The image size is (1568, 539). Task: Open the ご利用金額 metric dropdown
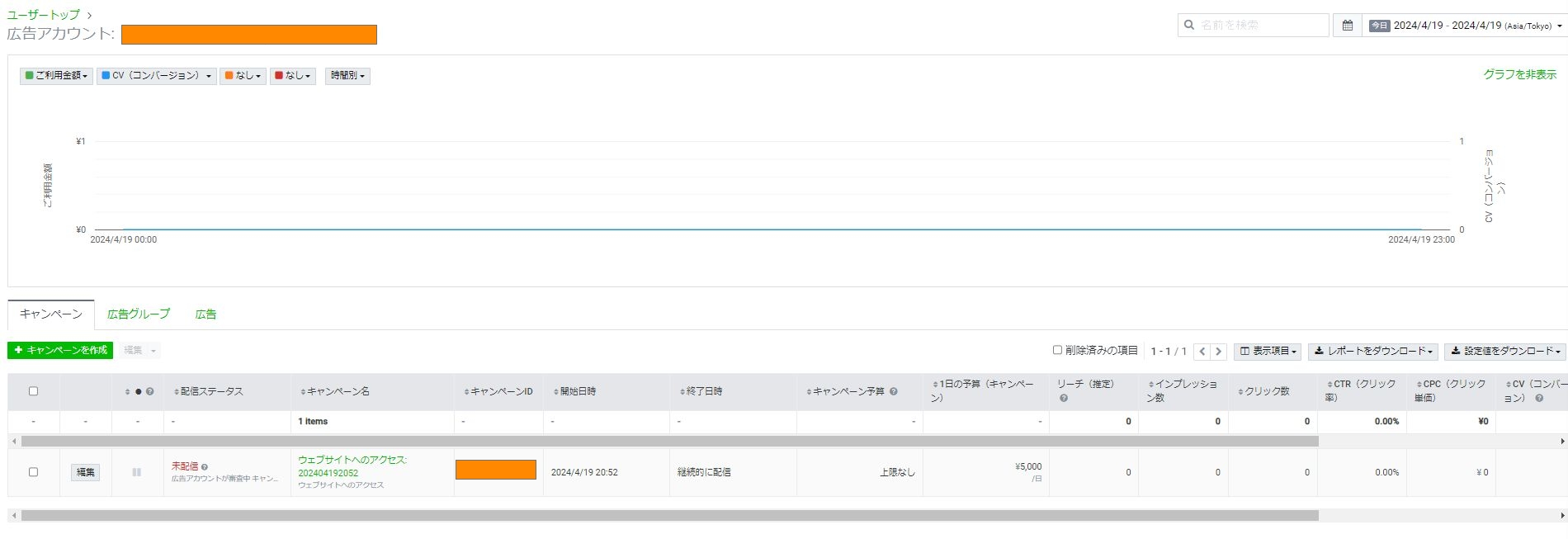coord(56,76)
